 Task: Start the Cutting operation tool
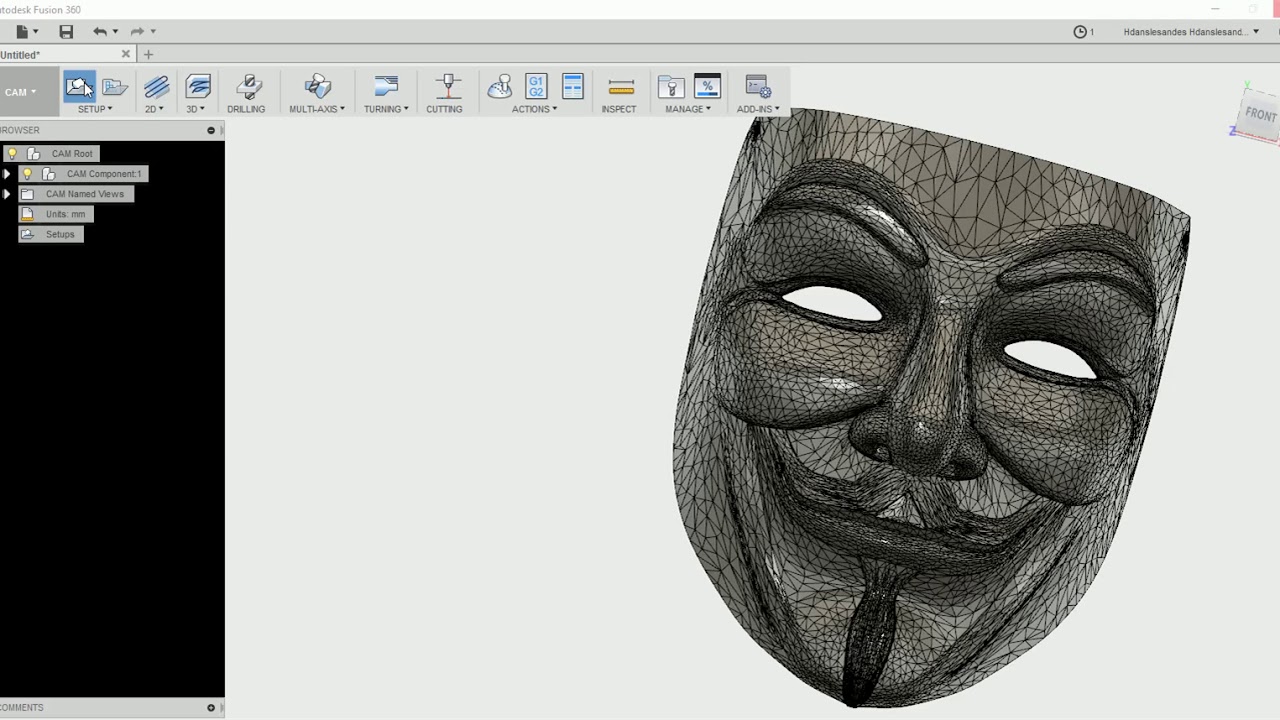click(447, 87)
